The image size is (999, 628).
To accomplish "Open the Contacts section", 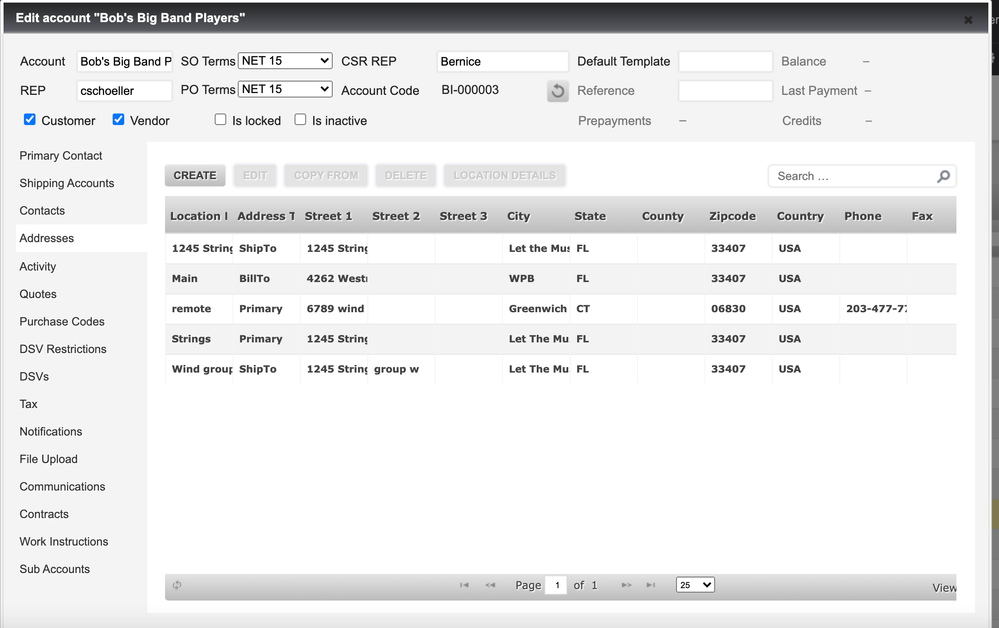I will coord(42,210).
